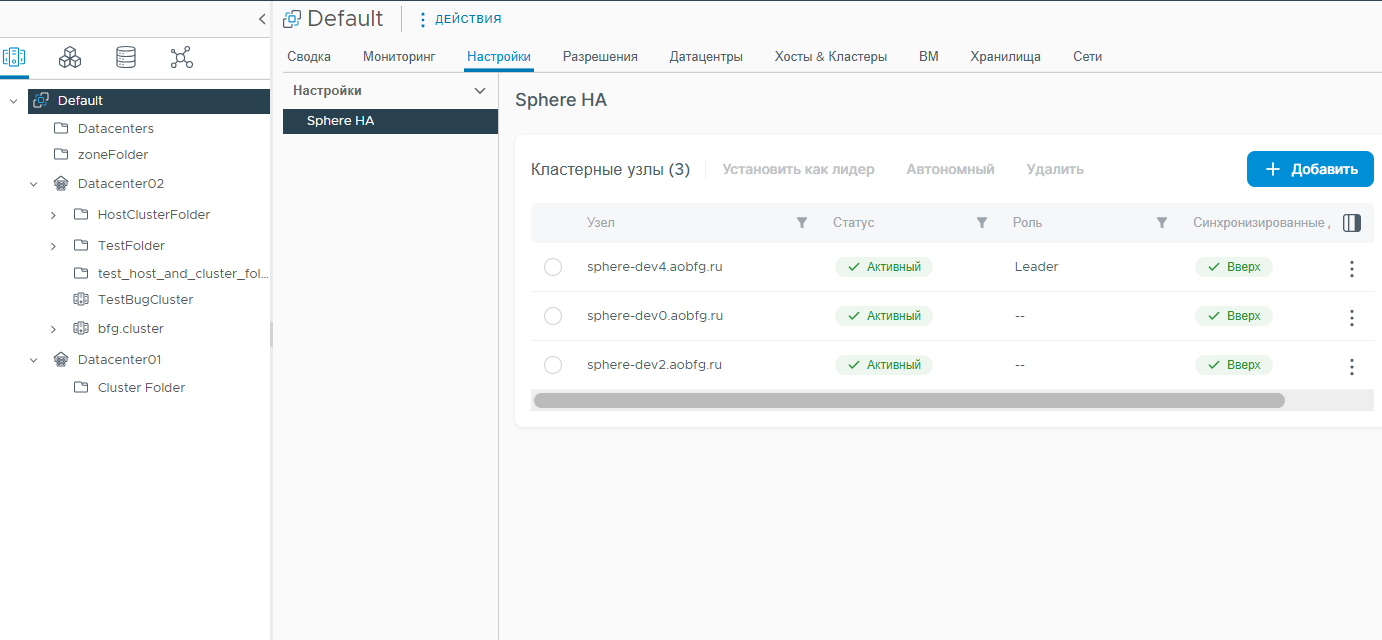Click the Удалить button
Viewport: 1382px width, 640px height.
coord(1055,170)
